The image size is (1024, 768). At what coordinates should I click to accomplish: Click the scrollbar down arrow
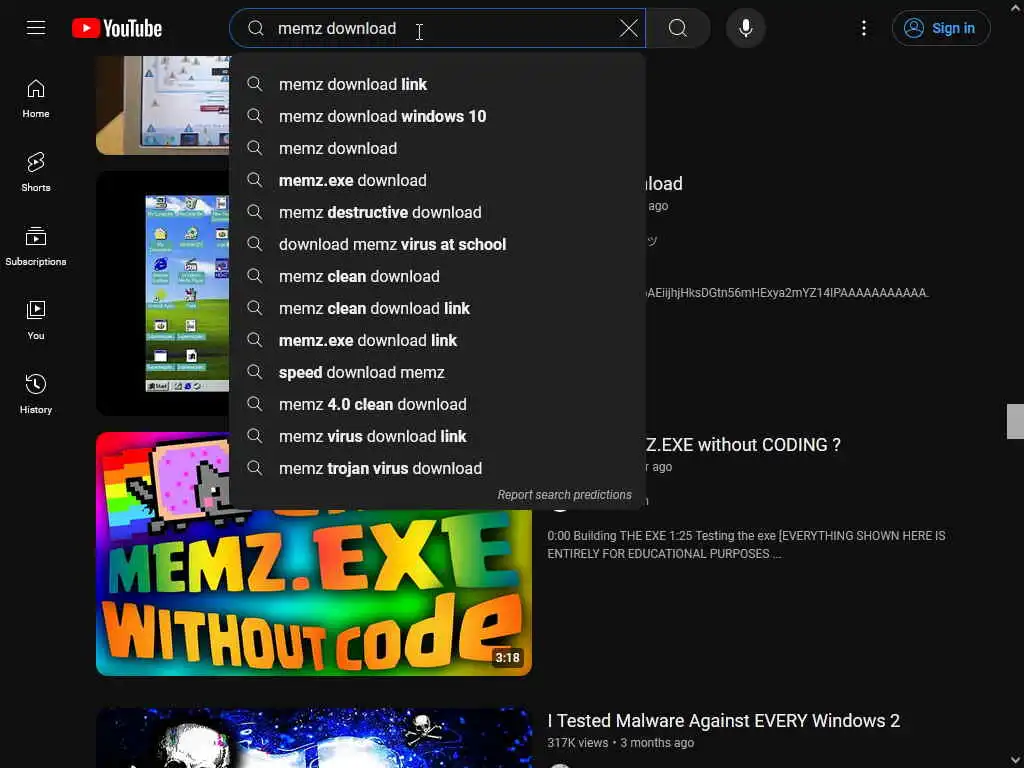pyautogui.click(x=1015, y=760)
